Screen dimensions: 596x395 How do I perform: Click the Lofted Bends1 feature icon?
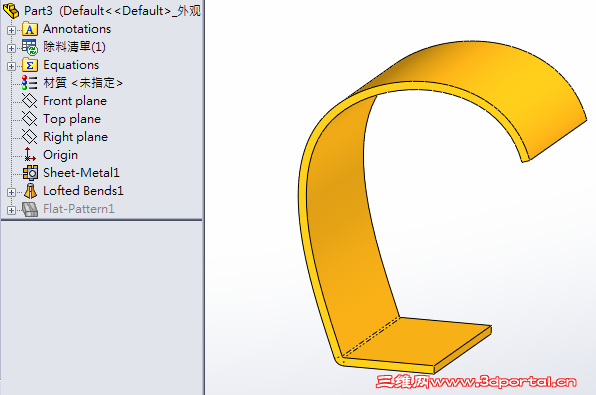[x=30, y=191]
